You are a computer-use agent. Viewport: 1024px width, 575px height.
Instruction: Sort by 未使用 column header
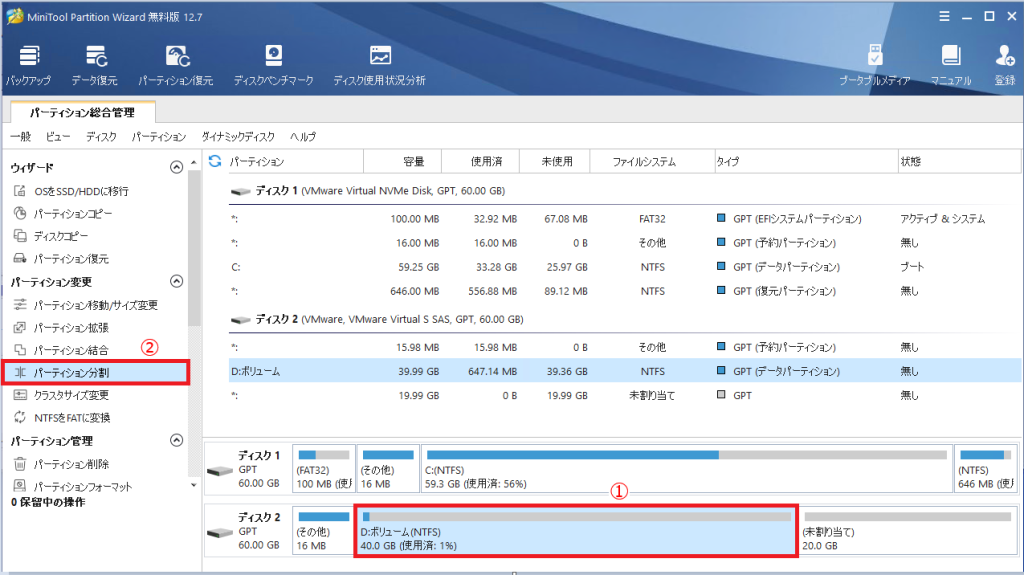(x=555, y=161)
